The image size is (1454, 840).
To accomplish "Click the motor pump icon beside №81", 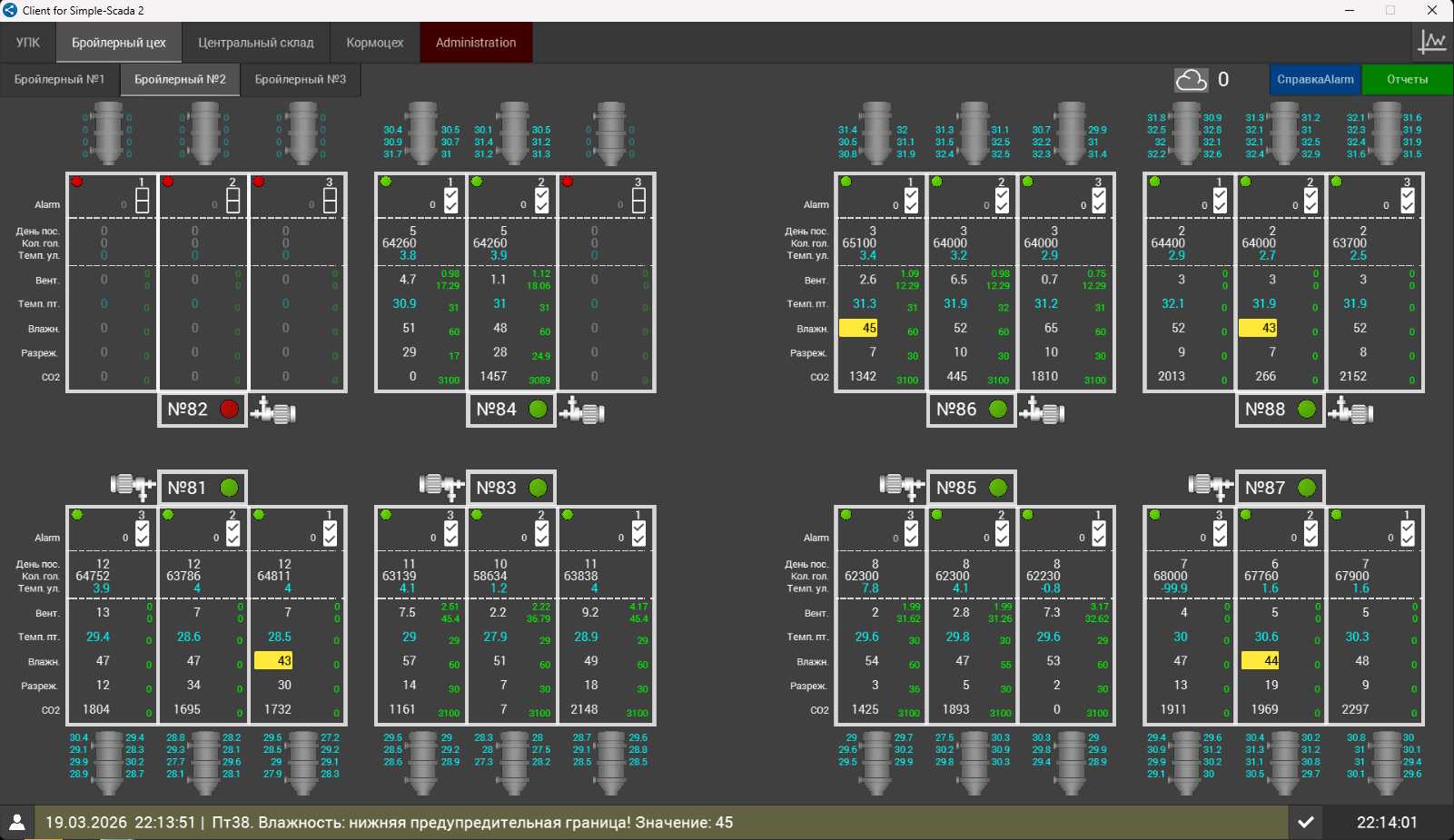I will click(133, 486).
